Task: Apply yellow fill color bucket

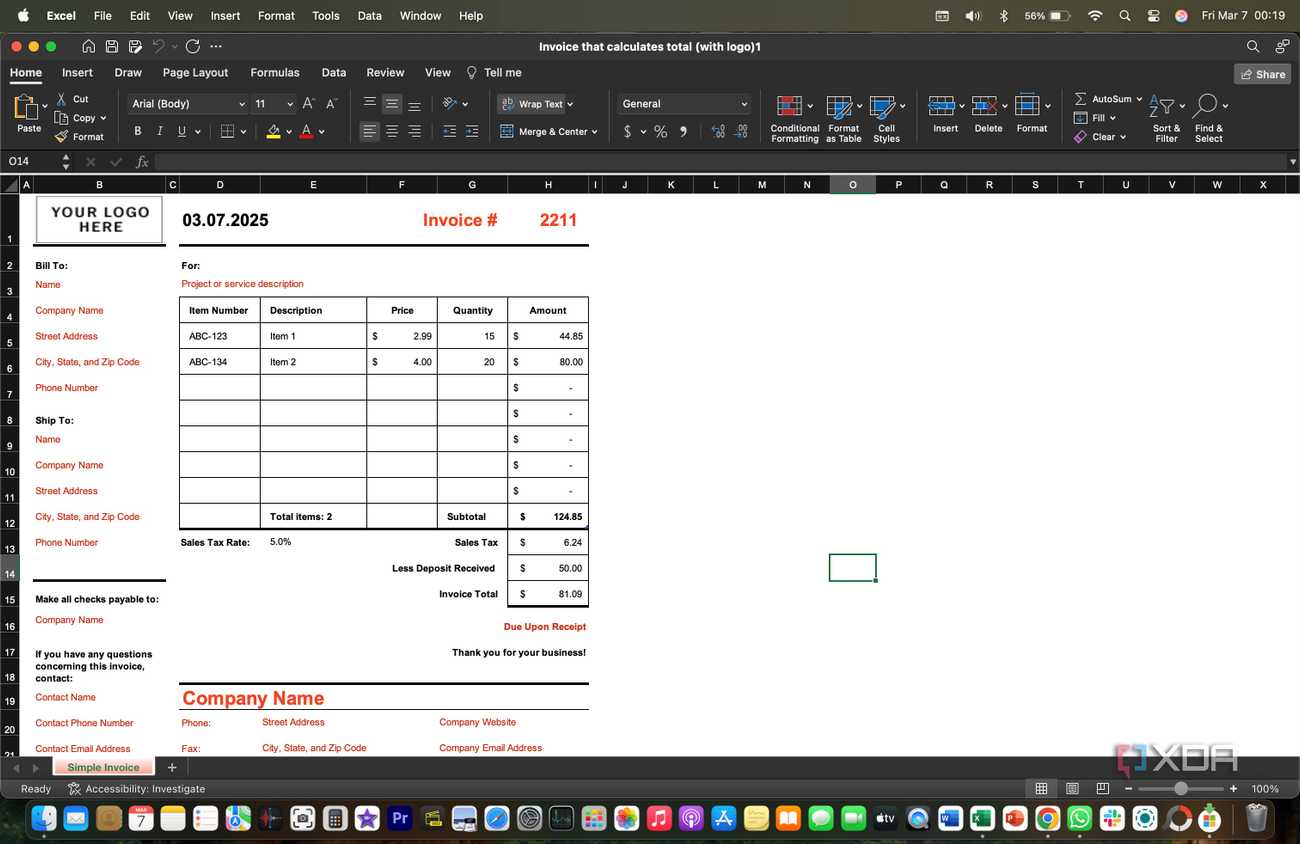Action: point(274,131)
